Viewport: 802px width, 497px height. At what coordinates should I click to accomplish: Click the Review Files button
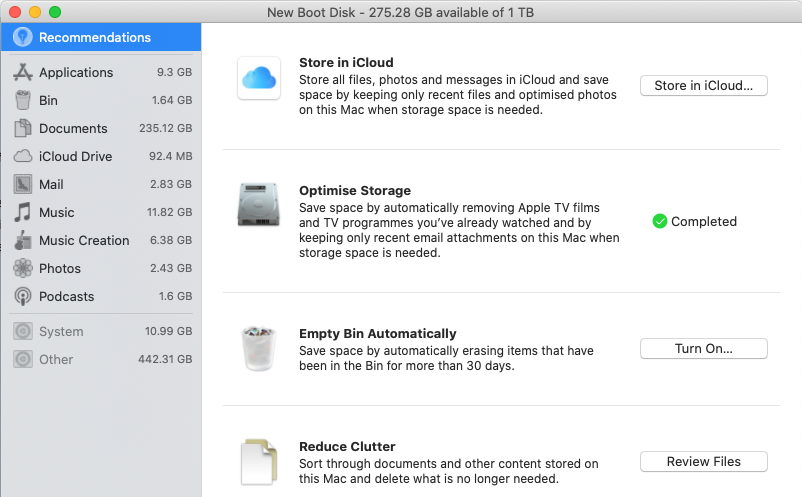point(703,462)
